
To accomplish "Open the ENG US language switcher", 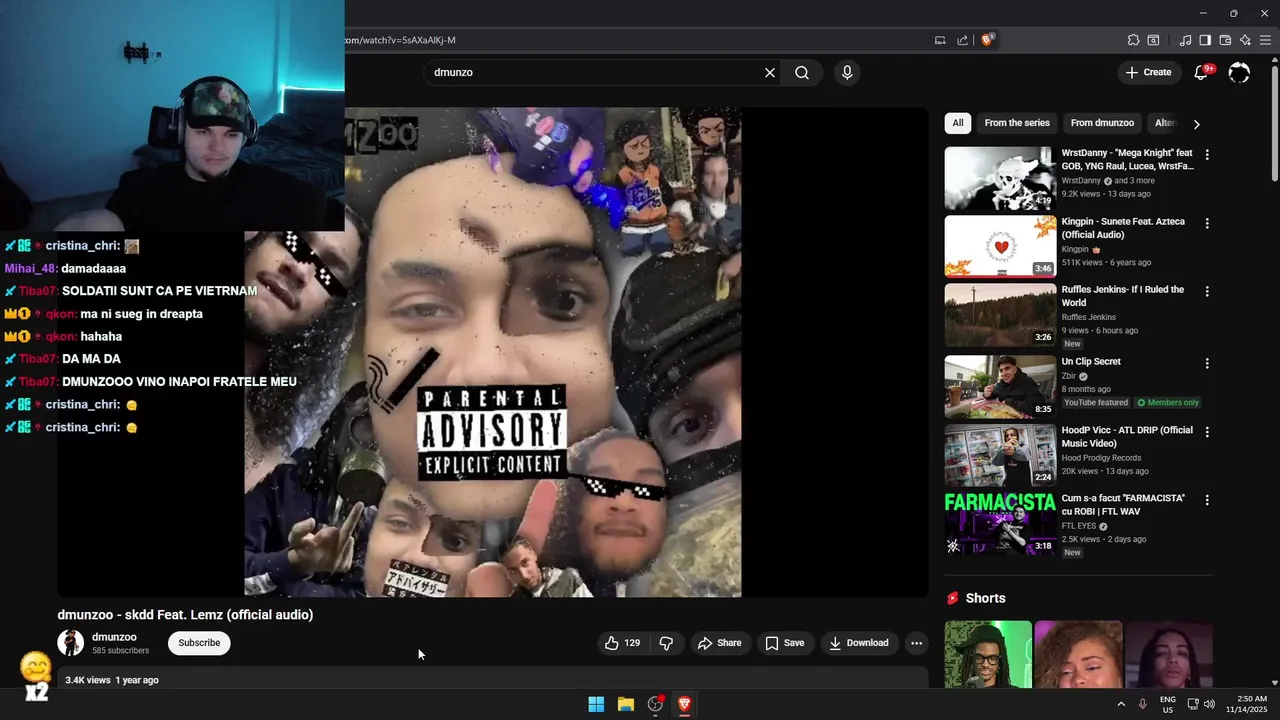I will (1168, 704).
